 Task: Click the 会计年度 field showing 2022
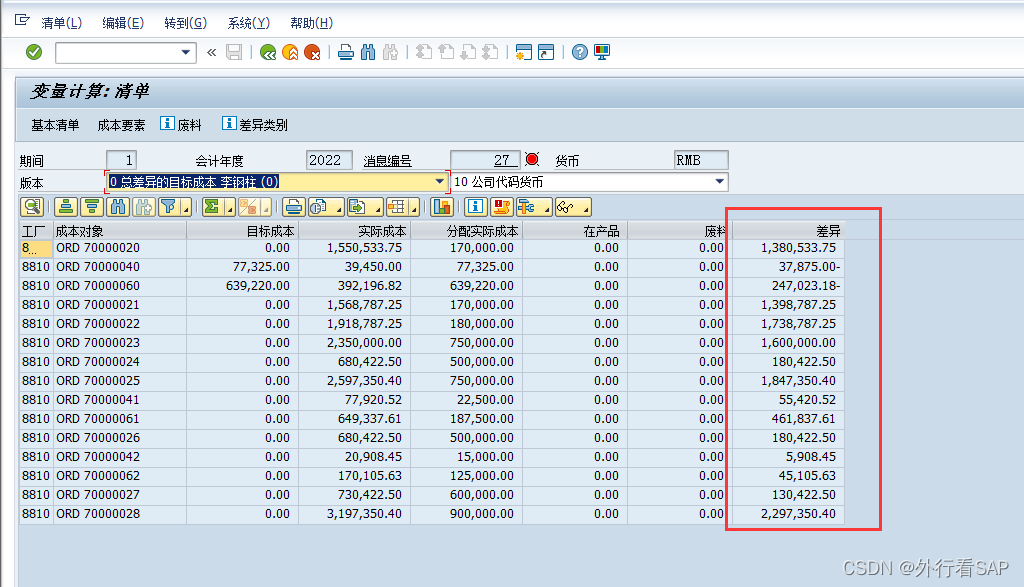(x=329, y=160)
